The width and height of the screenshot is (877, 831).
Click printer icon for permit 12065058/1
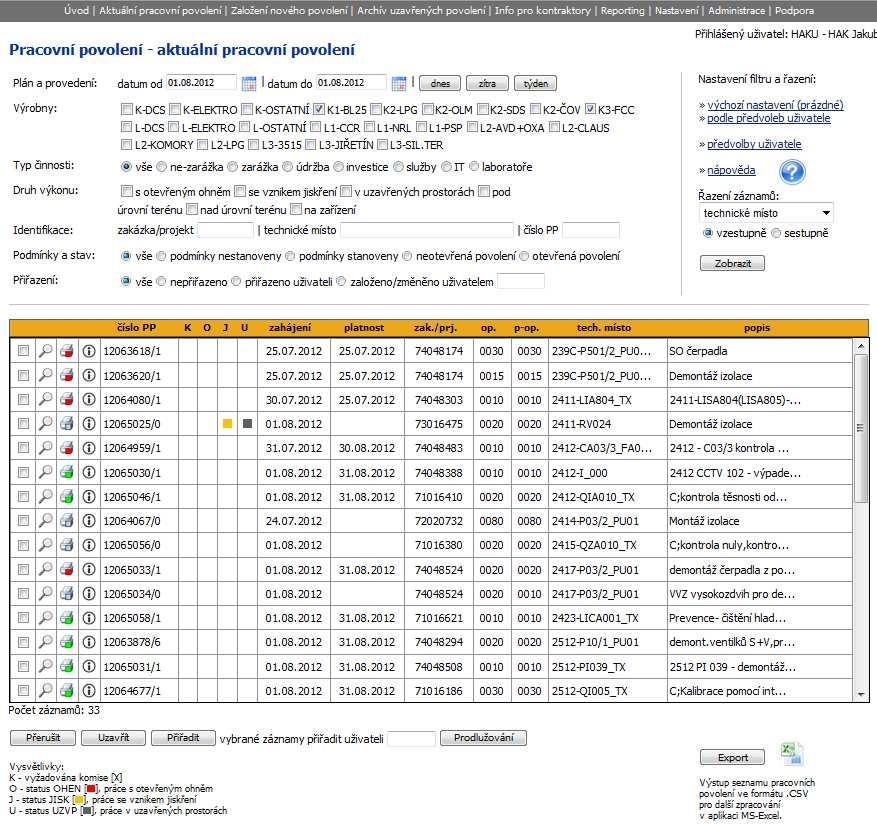click(x=67, y=618)
